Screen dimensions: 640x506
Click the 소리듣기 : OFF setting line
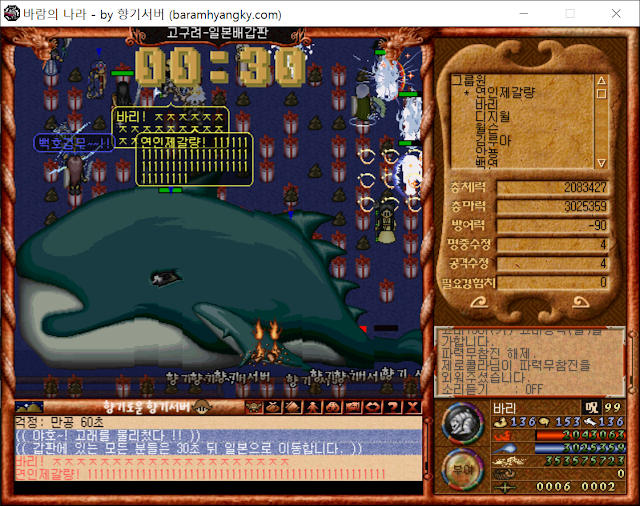point(492,389)
